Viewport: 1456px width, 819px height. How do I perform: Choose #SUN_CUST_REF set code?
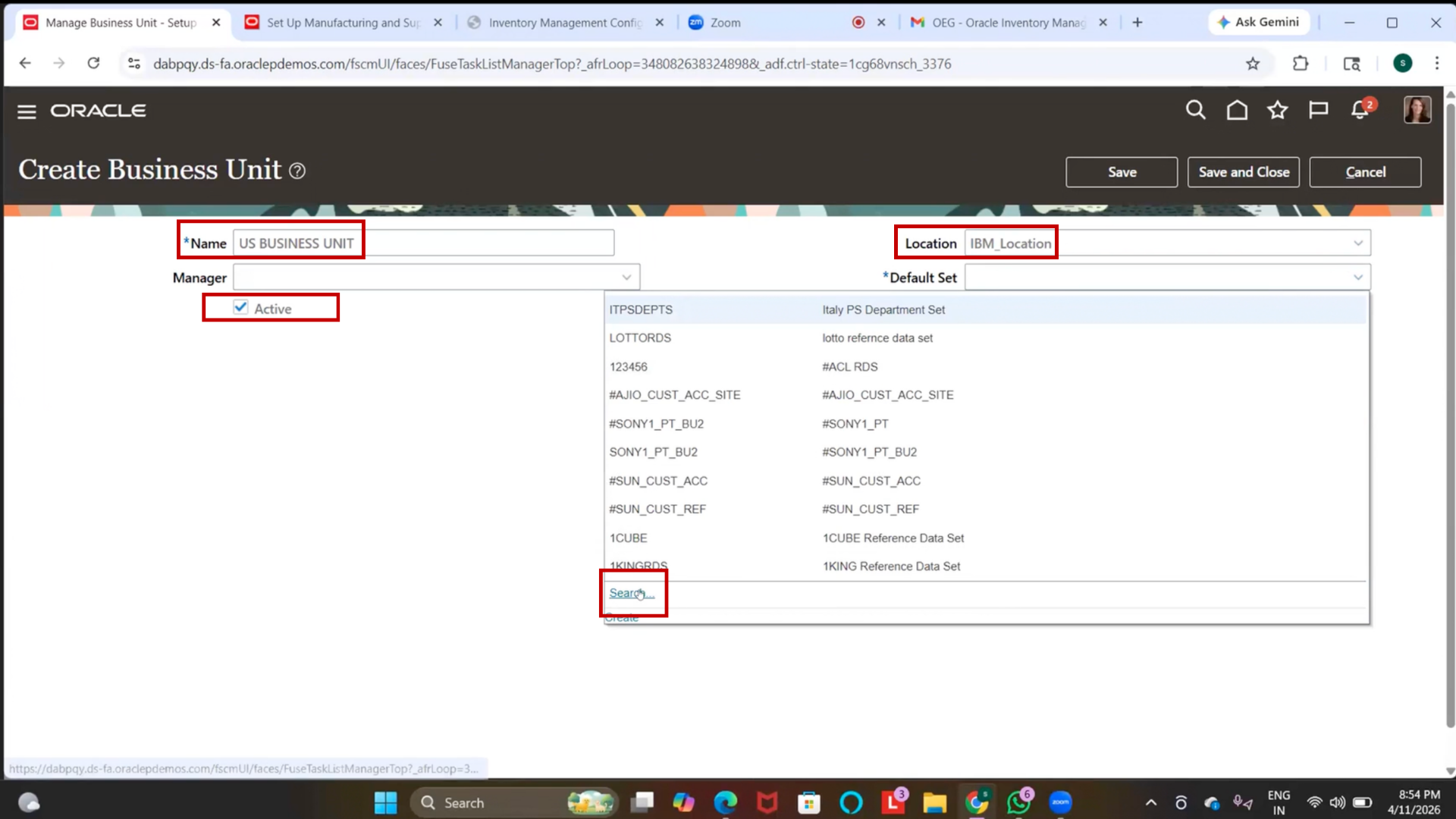pos(657,510)
